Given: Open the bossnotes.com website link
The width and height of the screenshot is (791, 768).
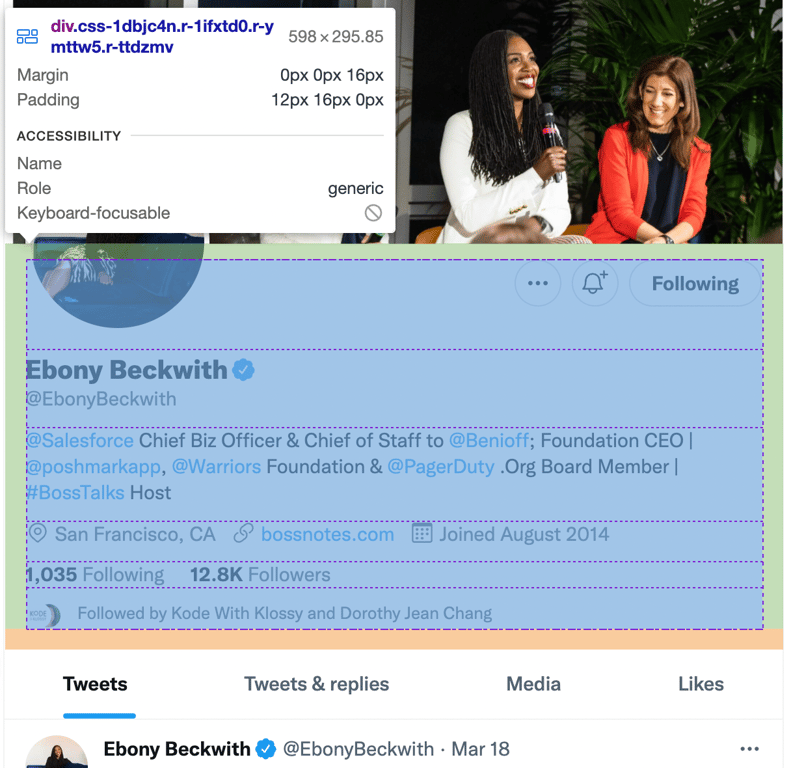Looking at the screenshot, I should (x=327, y=534).
